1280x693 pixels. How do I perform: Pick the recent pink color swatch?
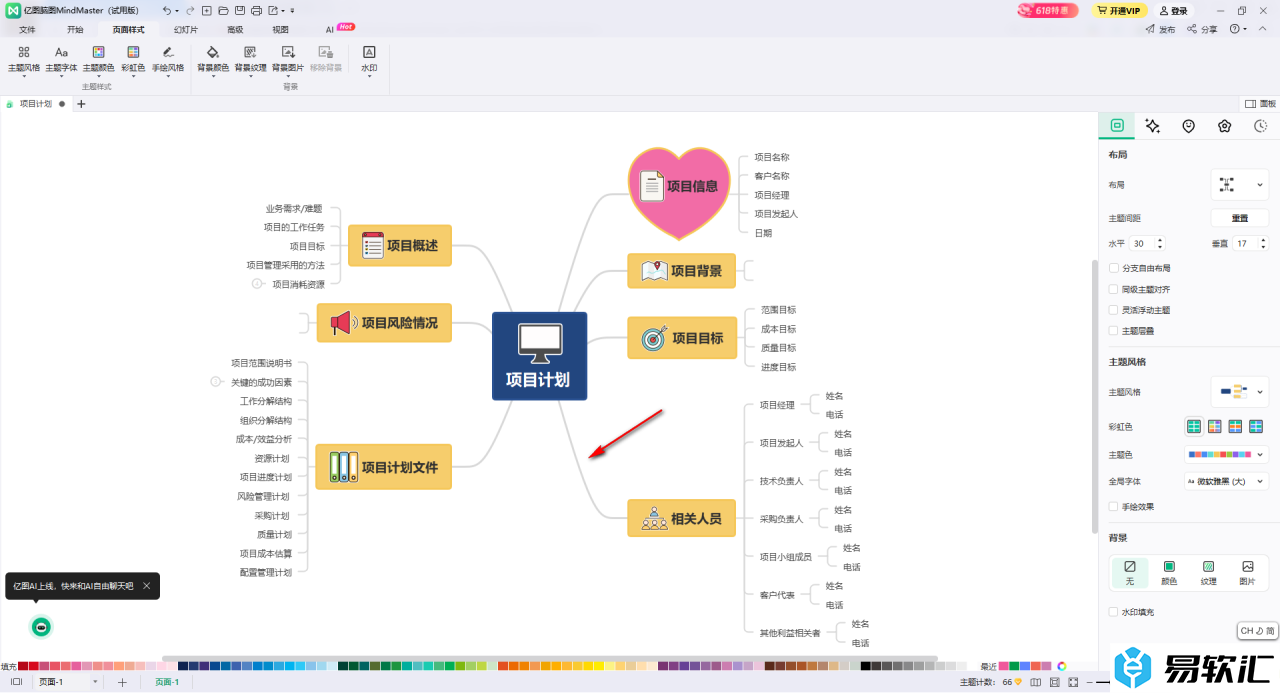[1004, 666]
